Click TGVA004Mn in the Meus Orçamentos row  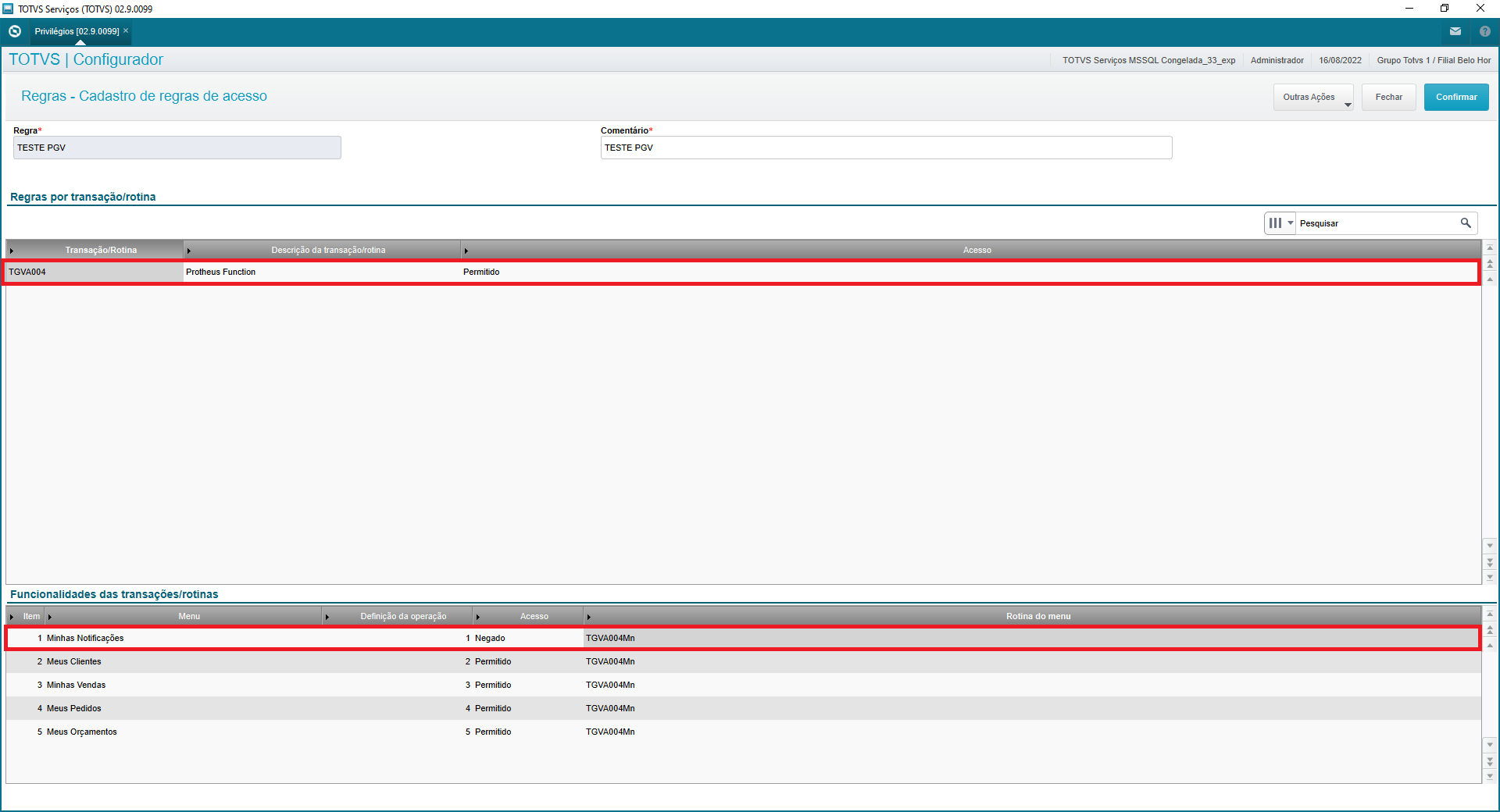[610, 732]
